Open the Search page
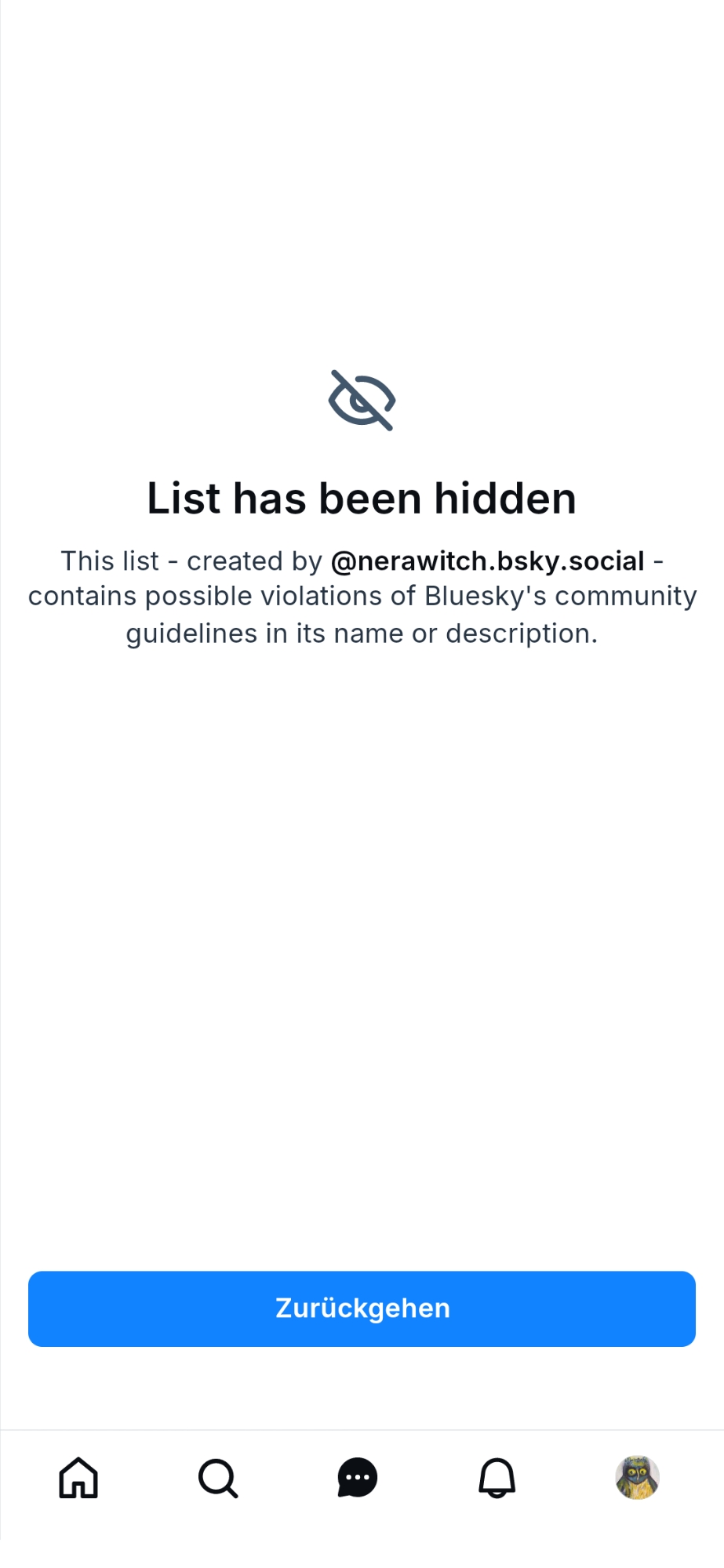724x1568 pixels. click(x=218, y=1478)
